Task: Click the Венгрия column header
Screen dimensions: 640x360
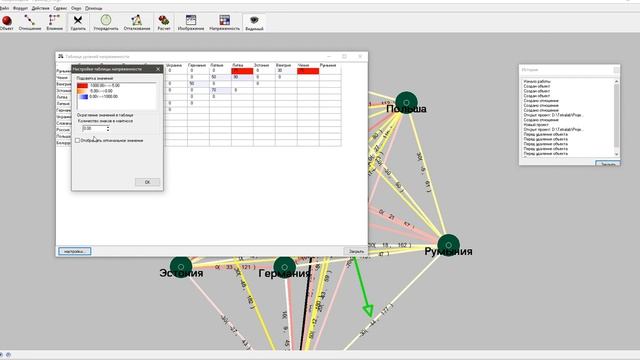Action: click(x=283, y=65)
